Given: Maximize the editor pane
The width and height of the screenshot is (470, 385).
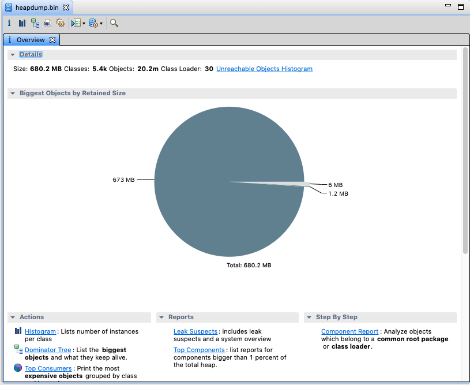Looking at the screenshot, I should point(461,7).
